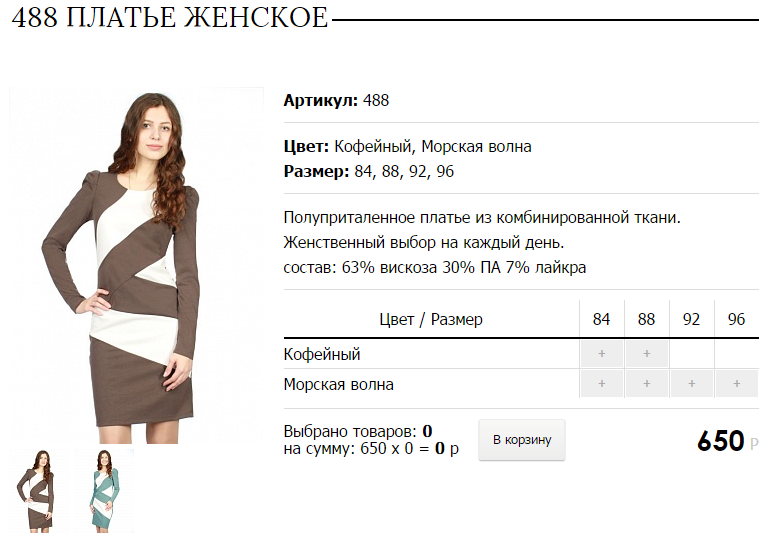The width and height of the screenshot is (778, 547).
Task: Click the 488 ПЛАТЬЕ ЖЕНСКОЕ title
Action: pos(170,18)
